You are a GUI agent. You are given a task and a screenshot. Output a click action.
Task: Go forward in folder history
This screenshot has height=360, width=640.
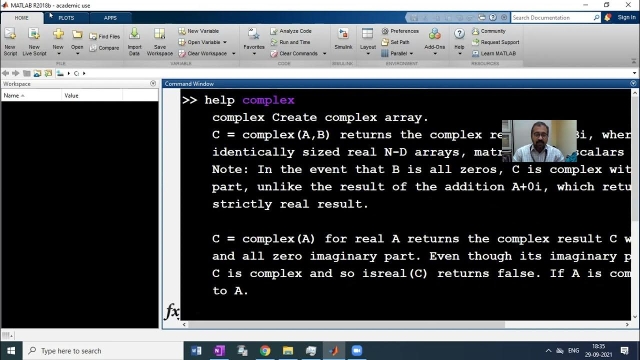tap(16, 73)
